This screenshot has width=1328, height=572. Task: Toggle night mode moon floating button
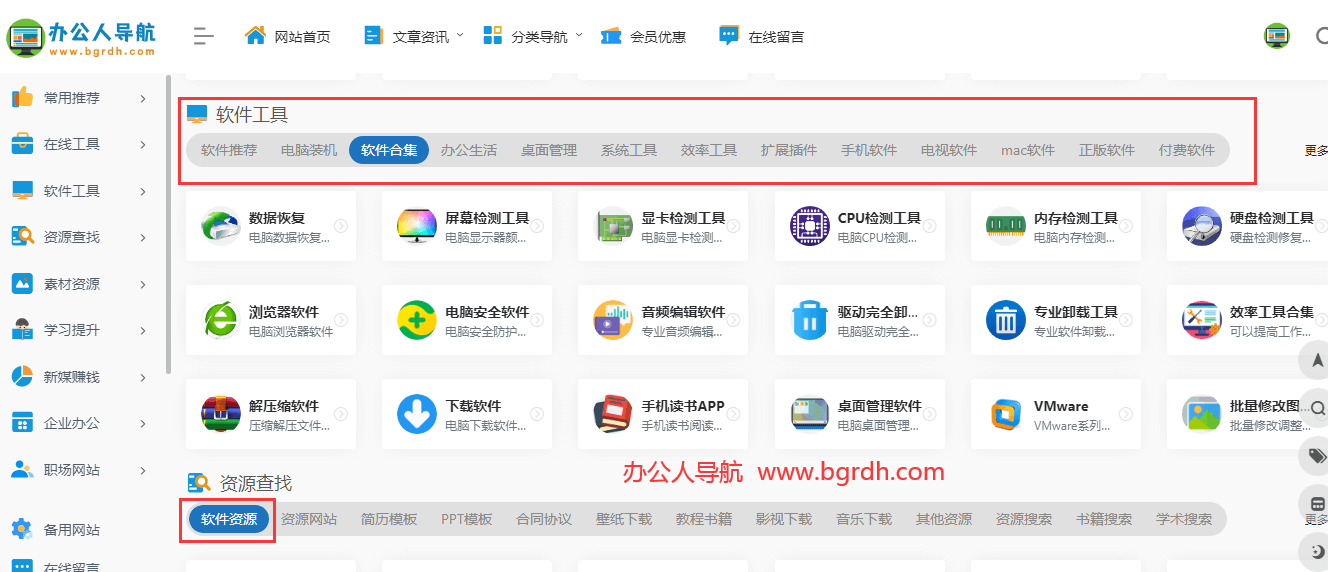click(x=1316, y=552)
